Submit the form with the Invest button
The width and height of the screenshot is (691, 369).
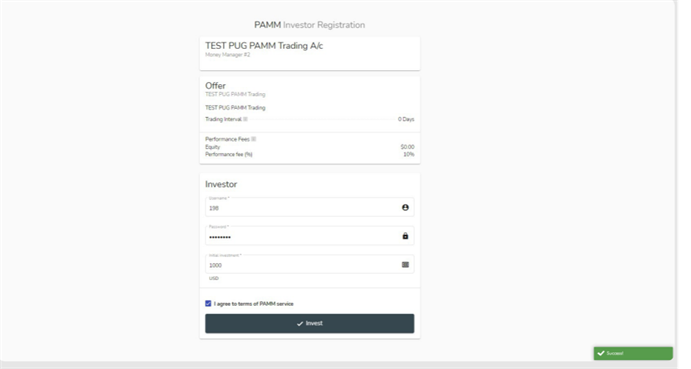[309, 323]
